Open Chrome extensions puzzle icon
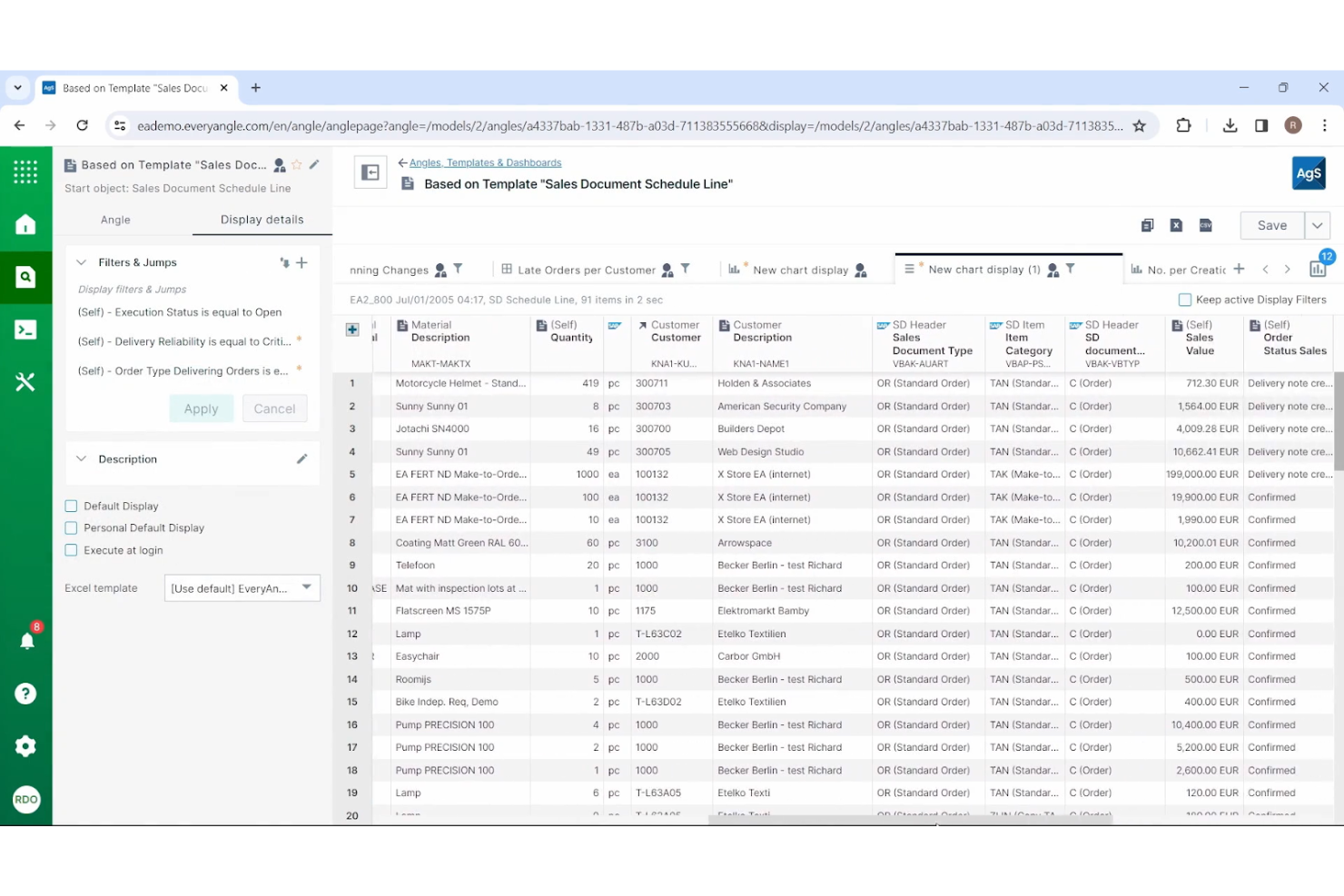This screenshot has width=1344, height=896. (1183, 125)
